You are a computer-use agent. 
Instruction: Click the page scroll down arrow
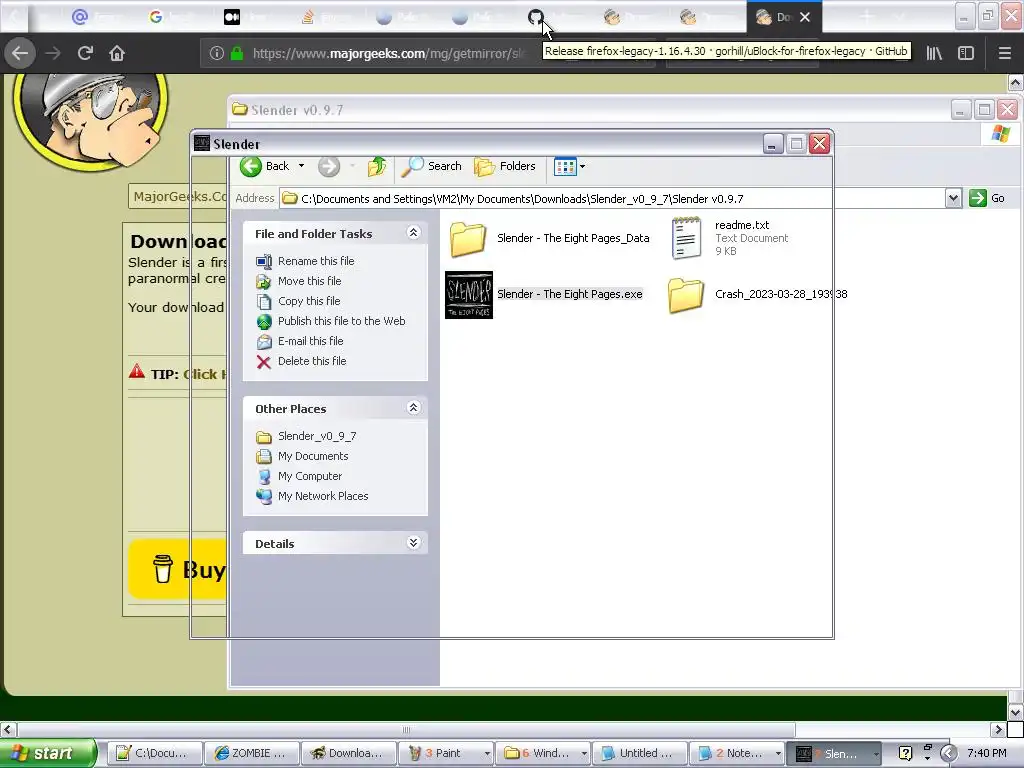pos(1016,712)
